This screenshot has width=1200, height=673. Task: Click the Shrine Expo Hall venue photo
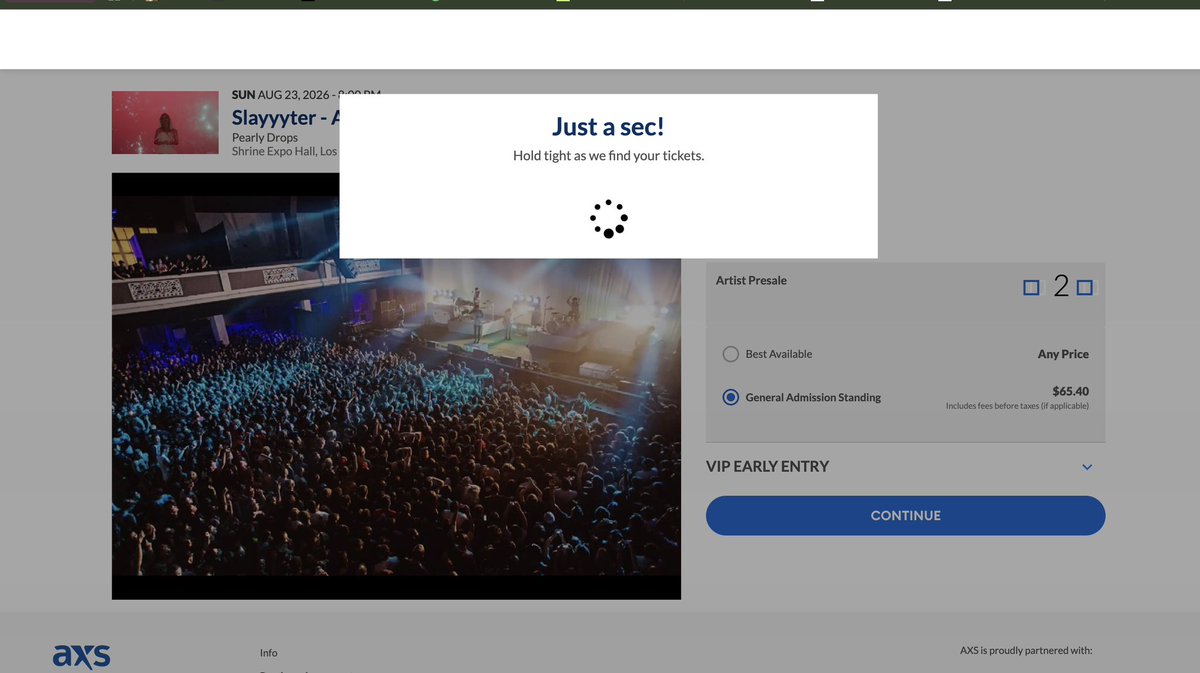[396, 386]
